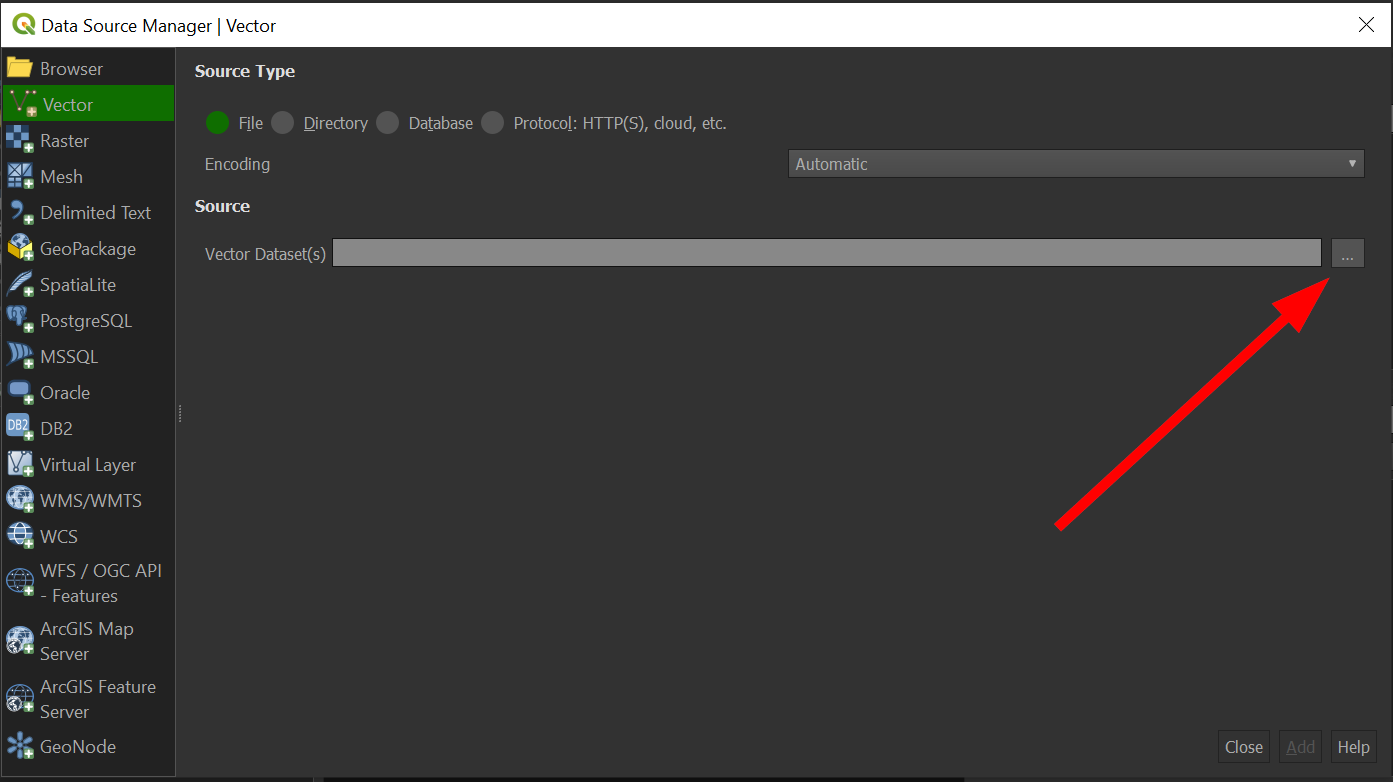Click the WCS globe icon
Viewport: 1393px width, 782px height.
pos(20,536)
